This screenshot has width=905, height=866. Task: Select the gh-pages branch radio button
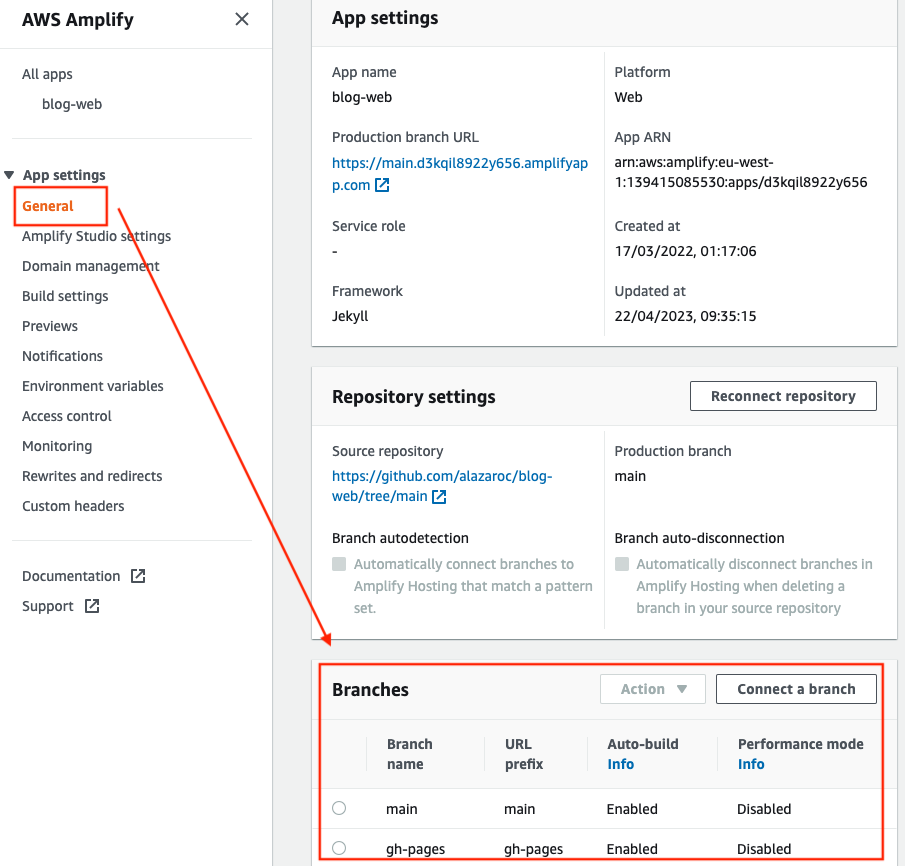(339, 848)
